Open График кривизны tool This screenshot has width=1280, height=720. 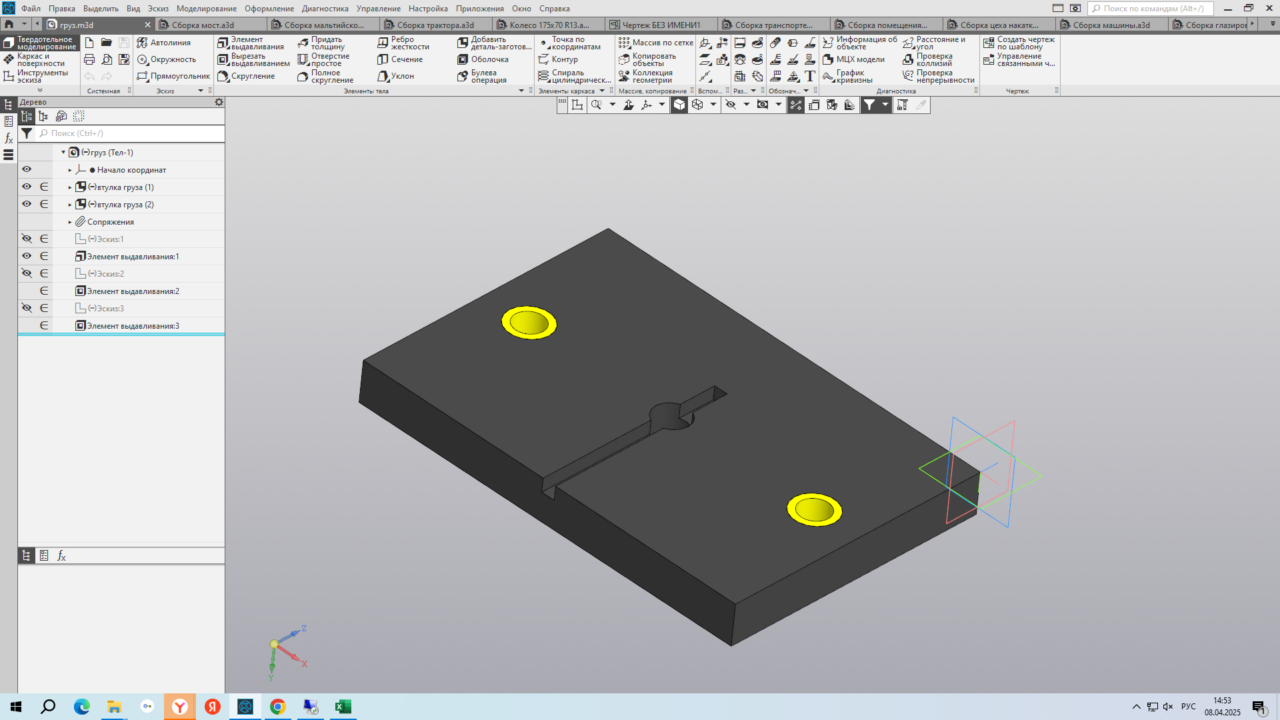(x=848, y=76)
